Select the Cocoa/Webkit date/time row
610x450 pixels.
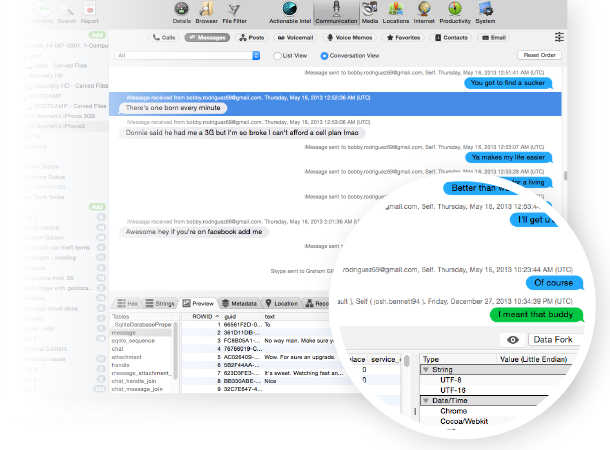tap(464, 421)
